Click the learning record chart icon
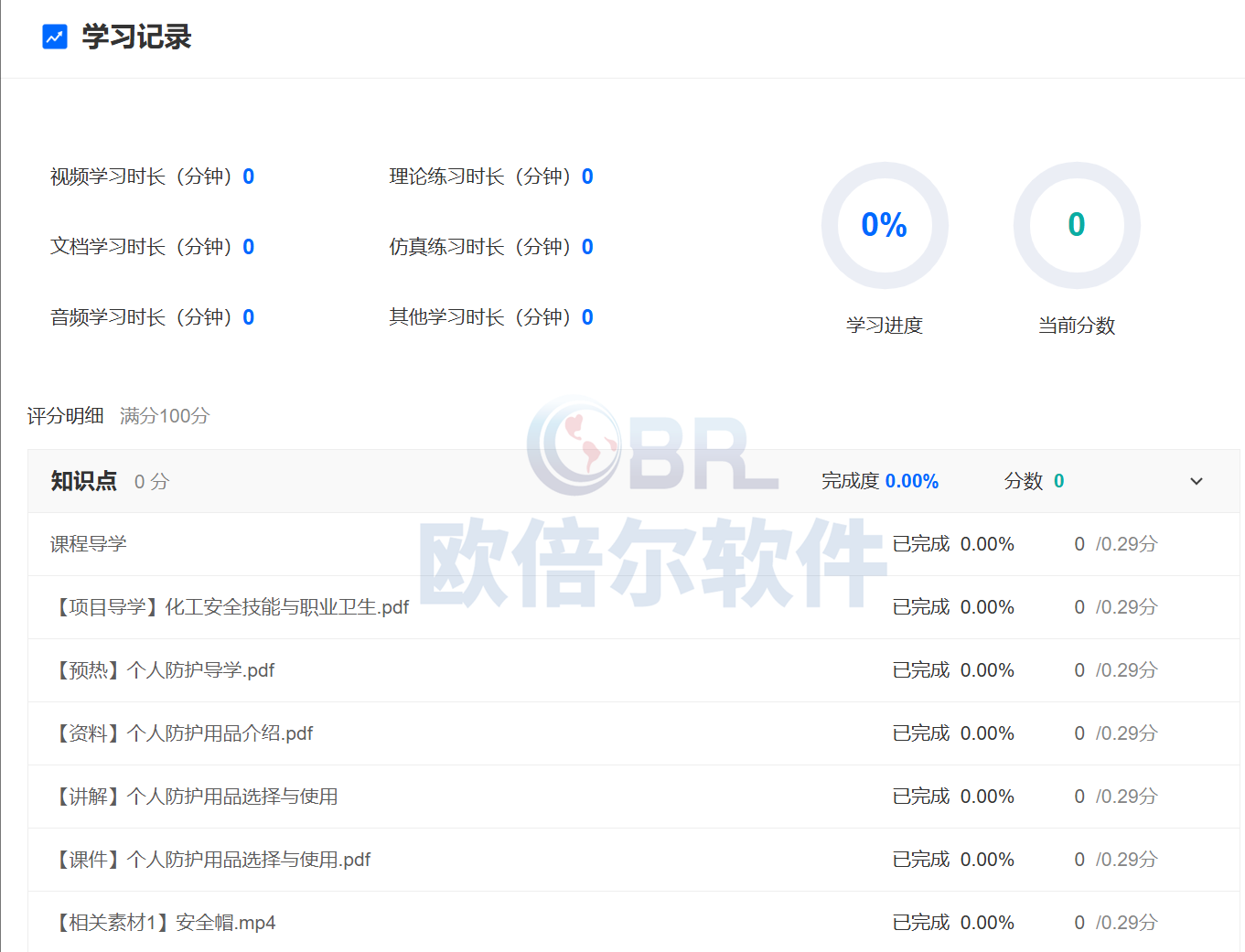The image size is (1245, 952). (55, 37)
